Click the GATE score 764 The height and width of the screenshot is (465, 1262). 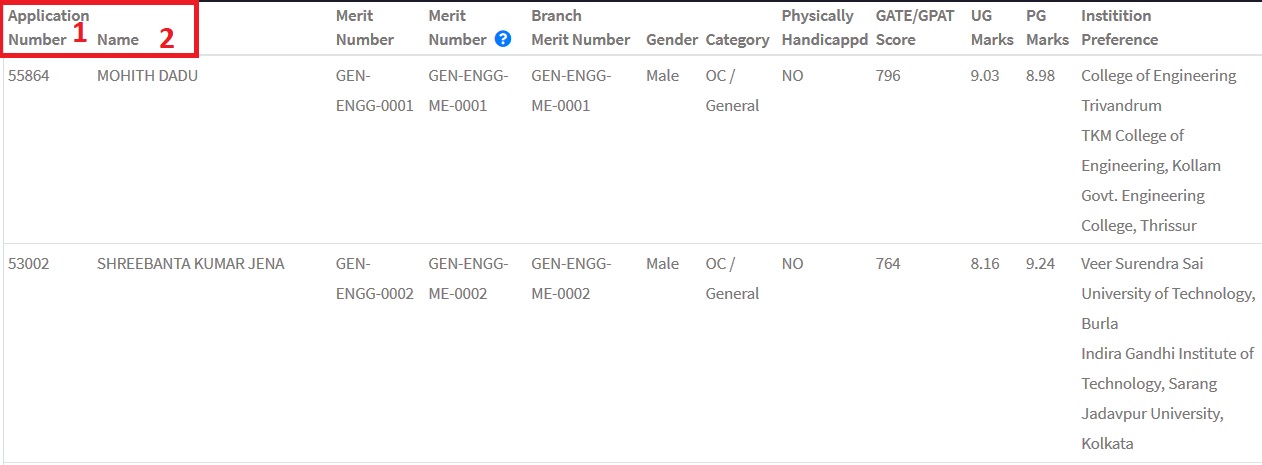point(887,264)
